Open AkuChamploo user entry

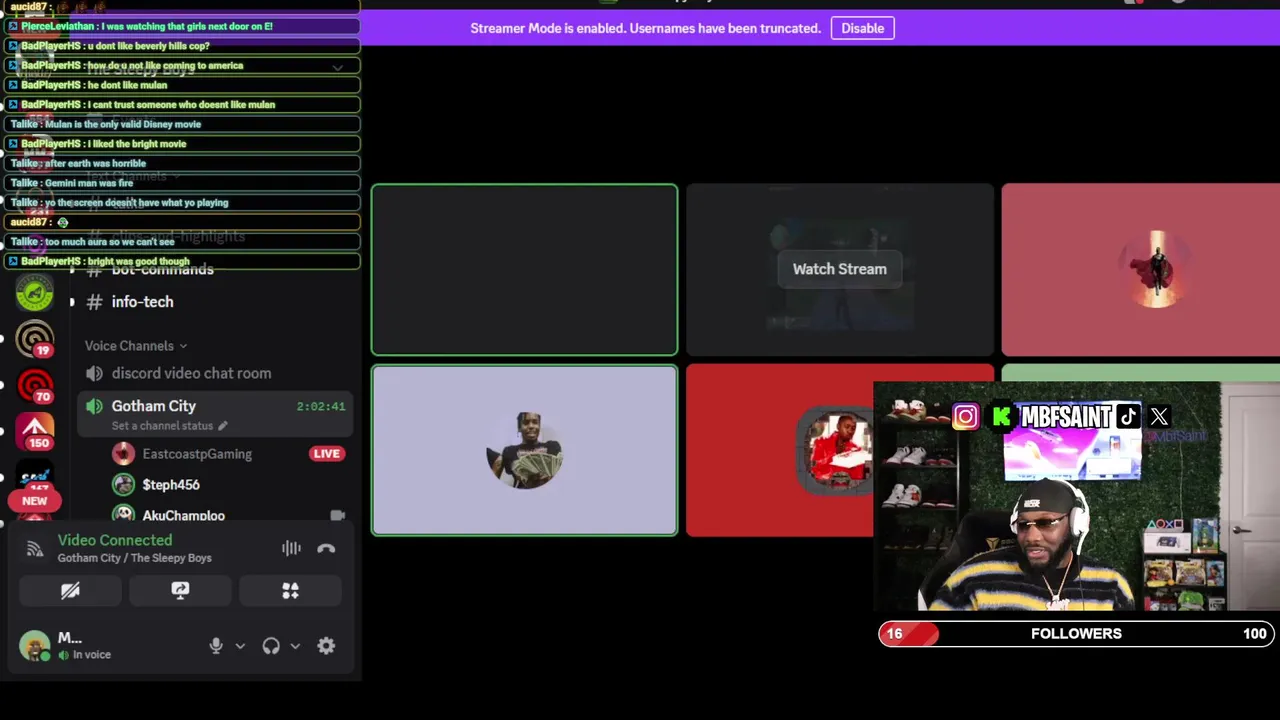(183, 515)
